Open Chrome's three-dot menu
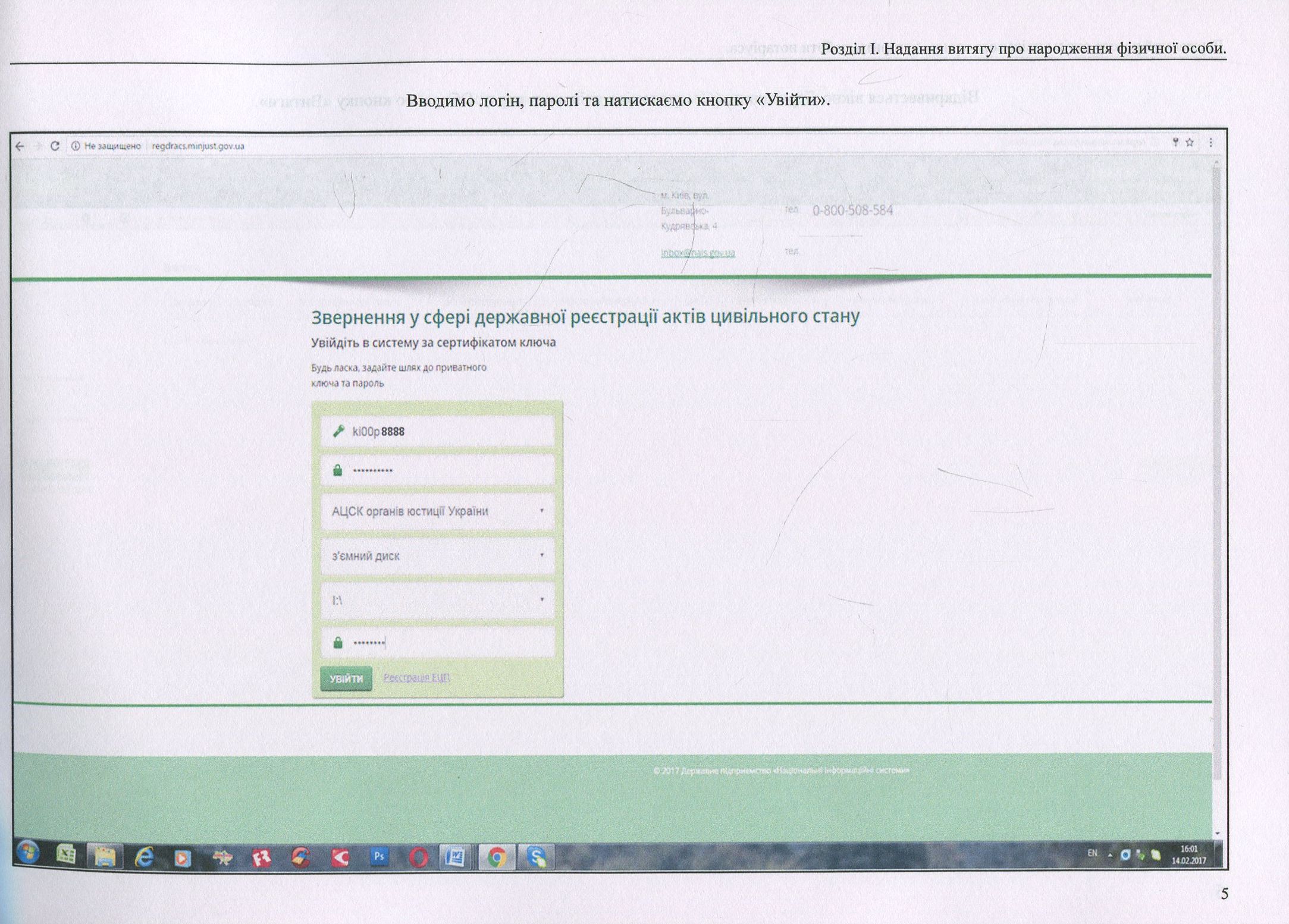This screenshot has width=1289, height=924. (x=1210, y=143)
